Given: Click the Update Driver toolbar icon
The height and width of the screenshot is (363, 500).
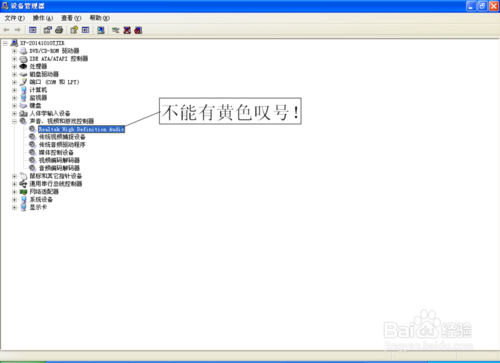Looking at the screenshot, I should point(115,30).
